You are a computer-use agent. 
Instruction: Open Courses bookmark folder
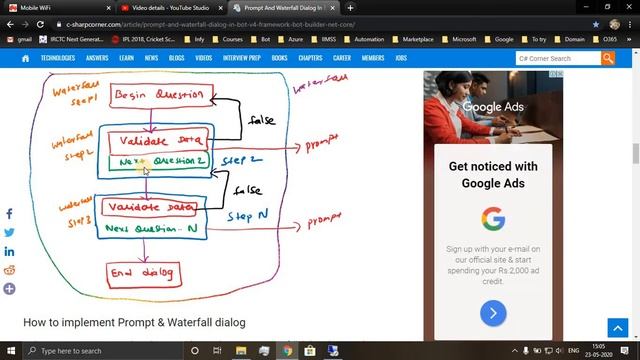click(x=228, y=40)
